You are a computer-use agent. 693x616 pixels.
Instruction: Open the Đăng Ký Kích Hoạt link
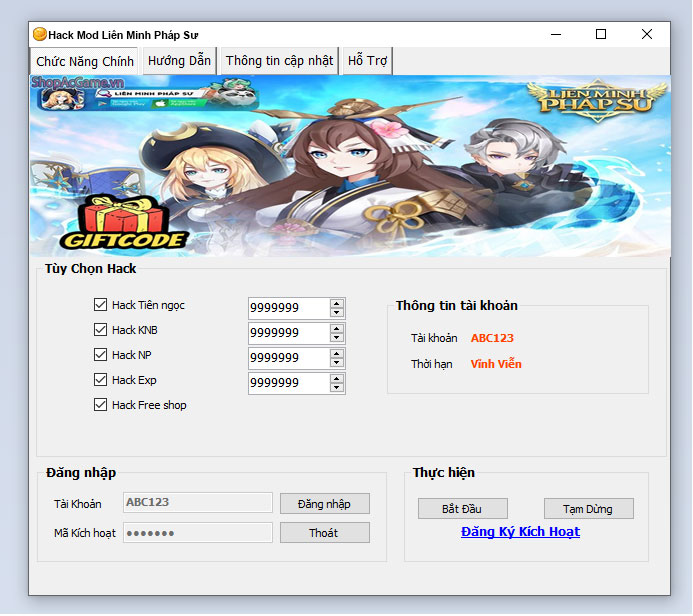click(520, 532)
